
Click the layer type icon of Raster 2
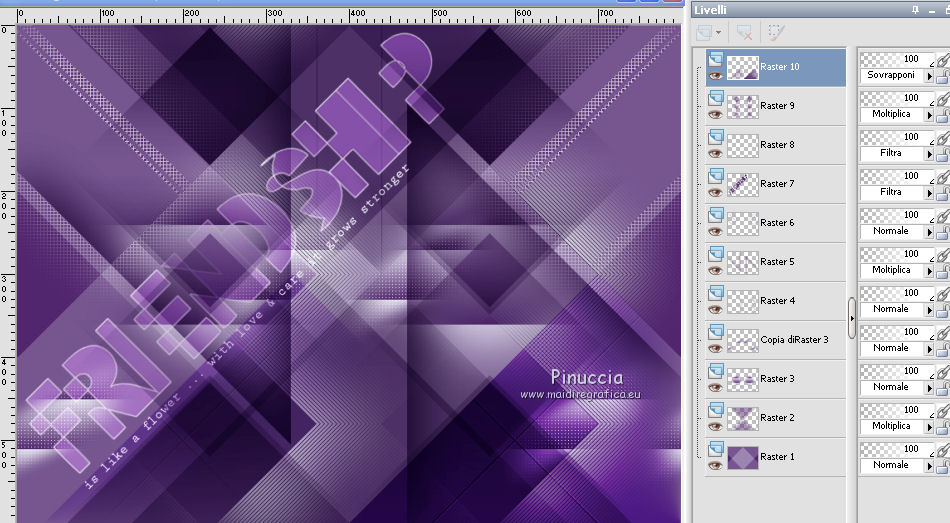[x=716, y=410]
